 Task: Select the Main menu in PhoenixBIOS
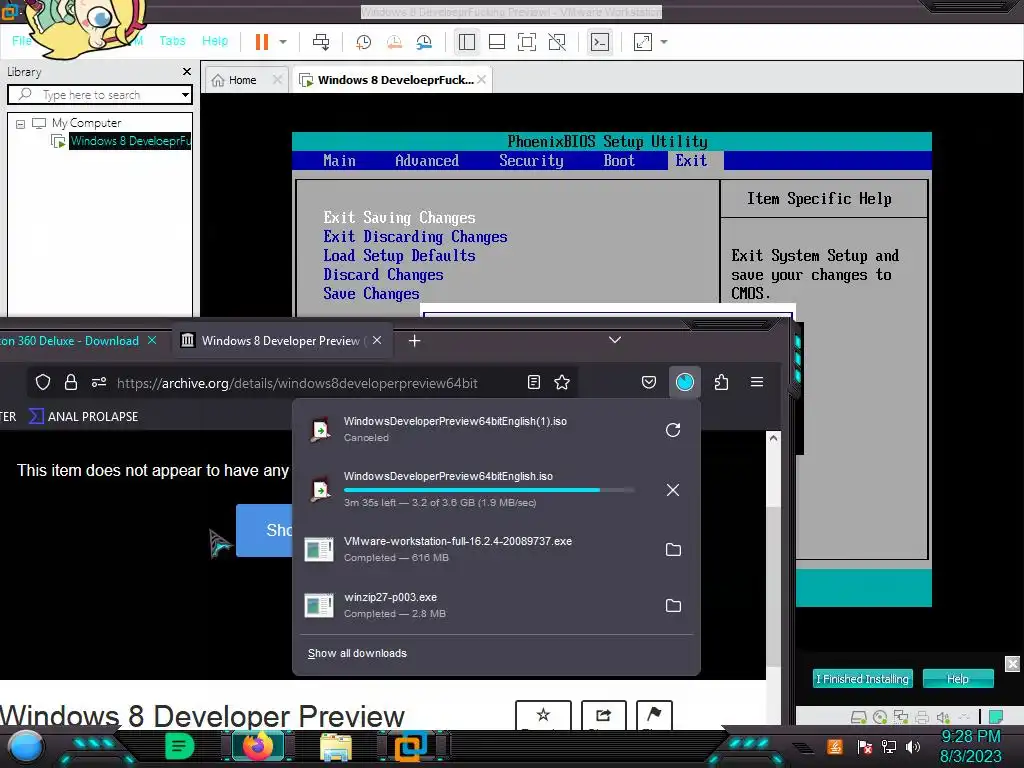click(x=340, y=161)
